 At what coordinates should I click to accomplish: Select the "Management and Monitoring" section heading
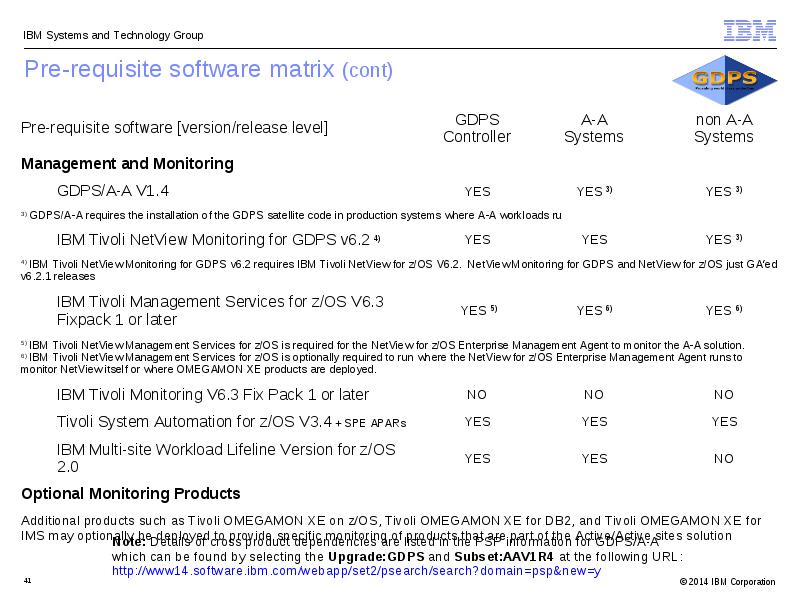127,164
